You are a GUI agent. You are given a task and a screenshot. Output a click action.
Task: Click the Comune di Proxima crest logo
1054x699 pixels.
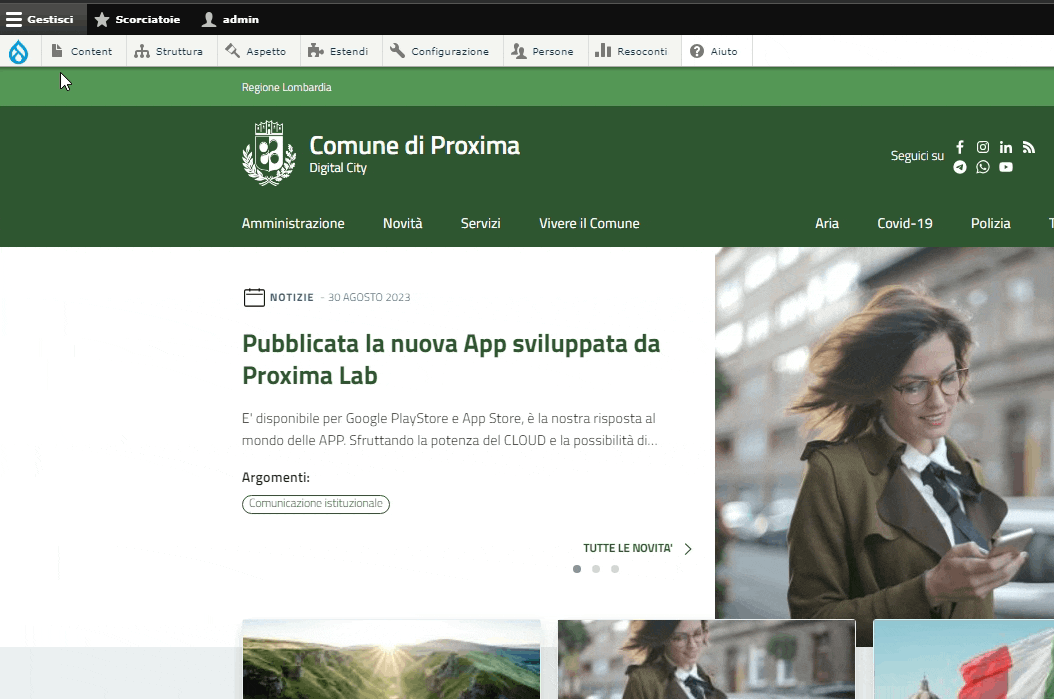coord(269,154)
